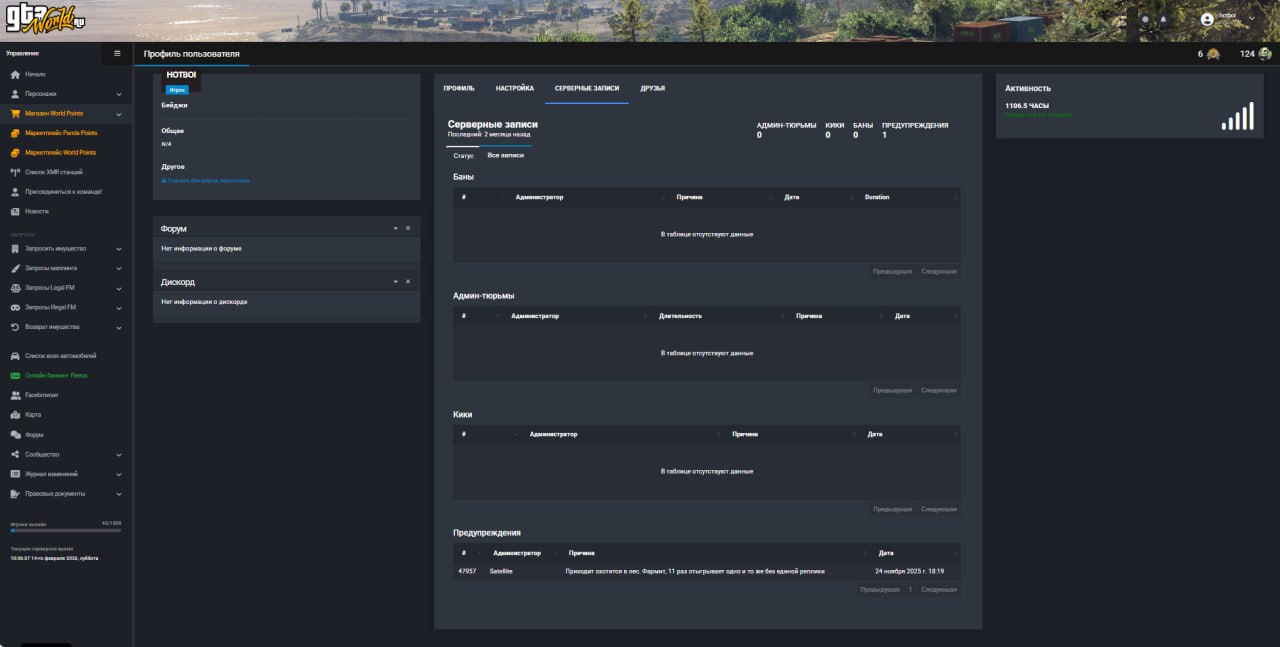Click the hotboi user avatar
This screenshot has height=647, width=1280.
tap(1207, 19)
